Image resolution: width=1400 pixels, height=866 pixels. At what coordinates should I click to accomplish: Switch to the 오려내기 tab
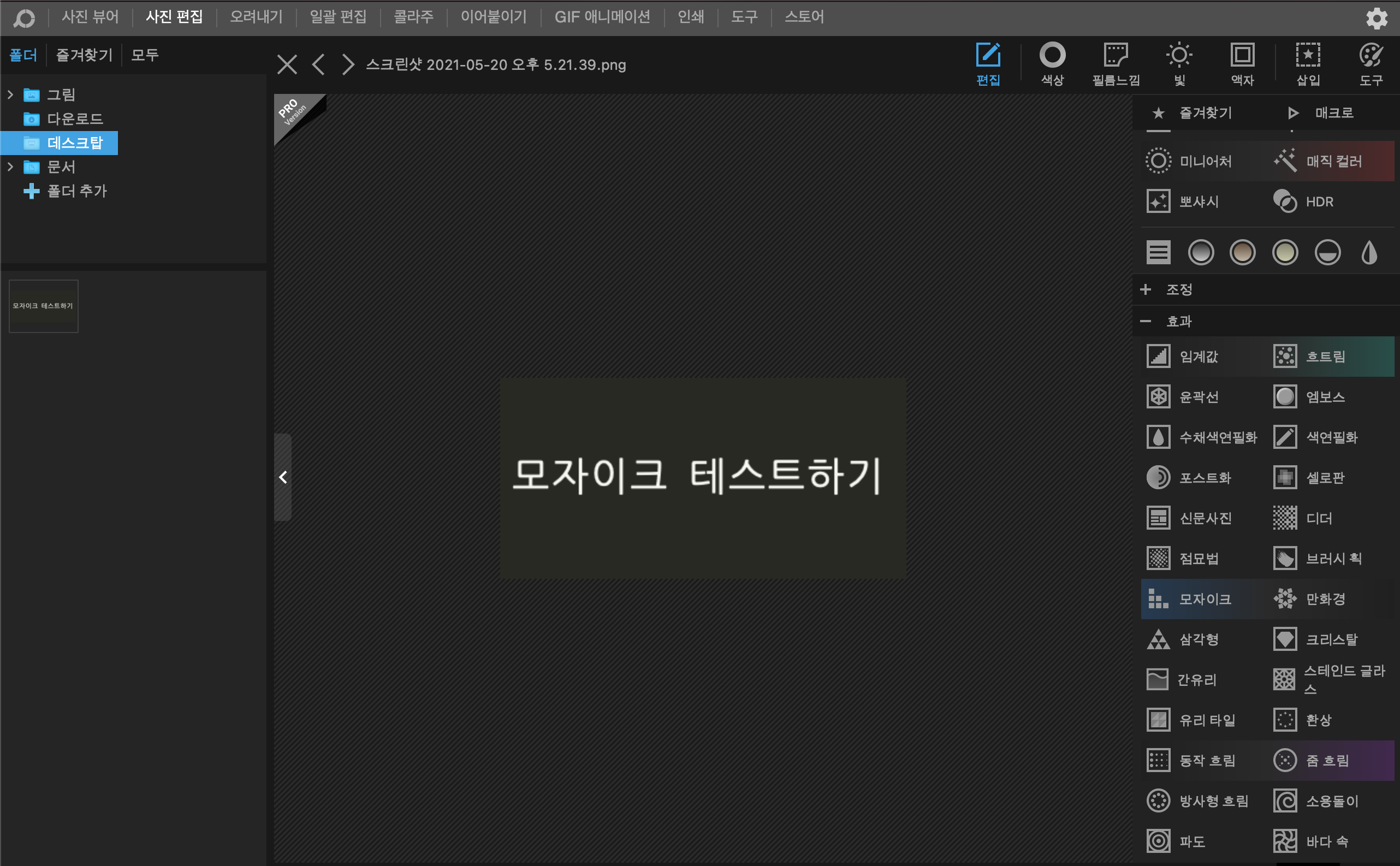click(256, 16)
